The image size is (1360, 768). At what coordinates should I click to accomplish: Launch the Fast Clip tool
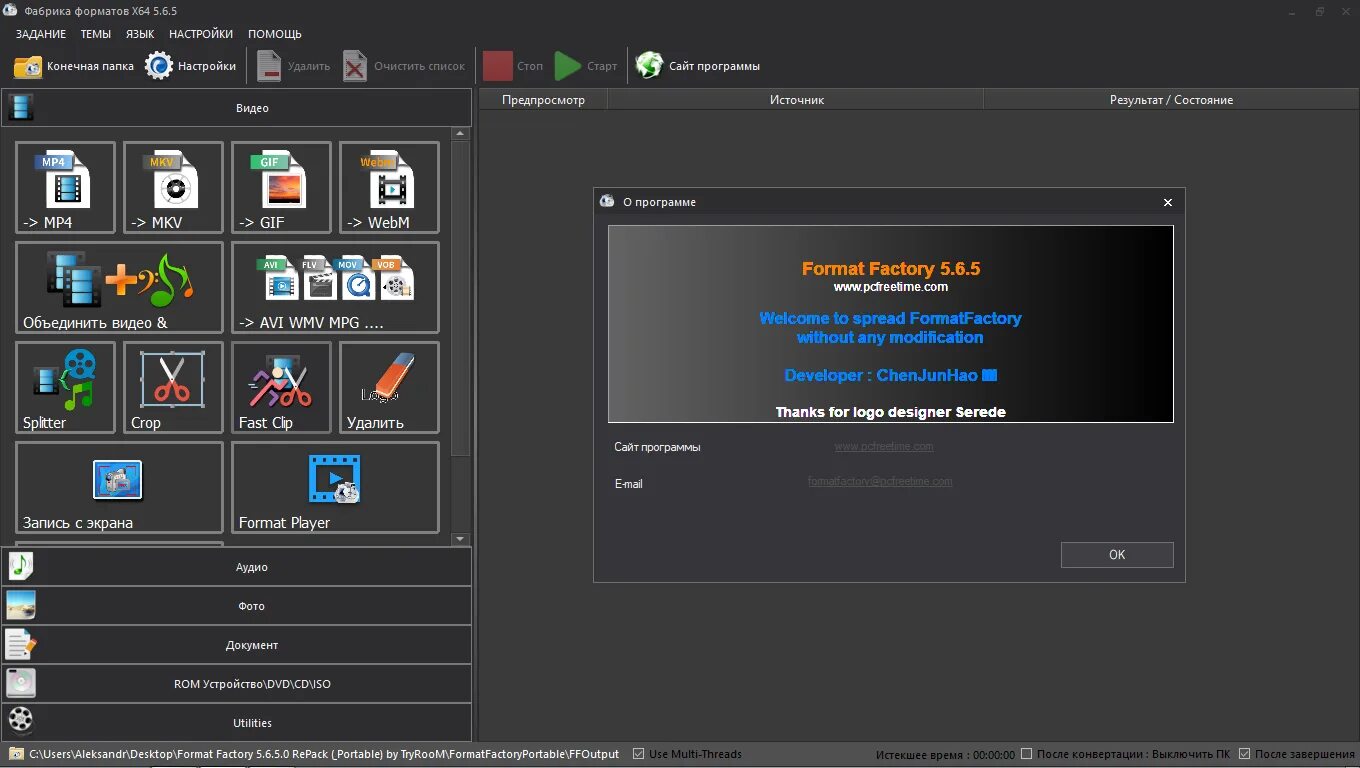pos(281,387)
